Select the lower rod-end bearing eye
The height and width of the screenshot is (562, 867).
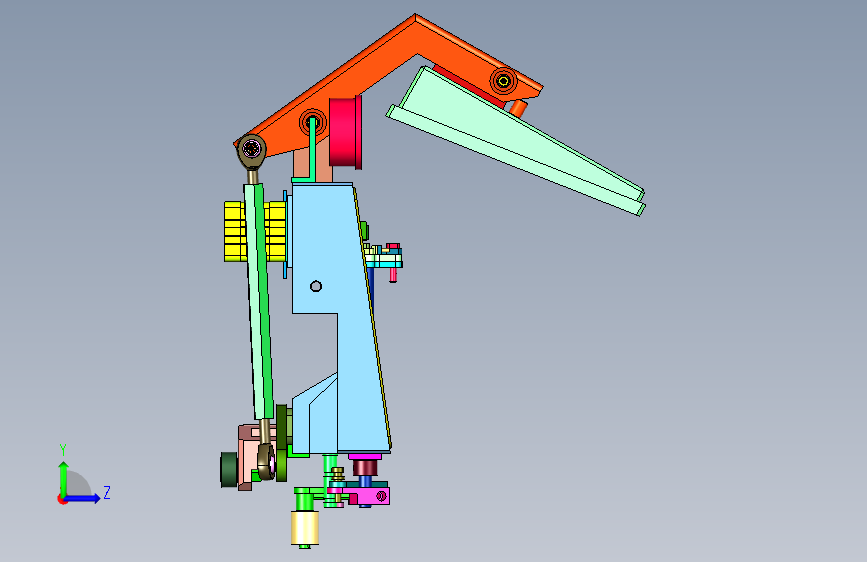pyautogui.click(x=267, y=461)
